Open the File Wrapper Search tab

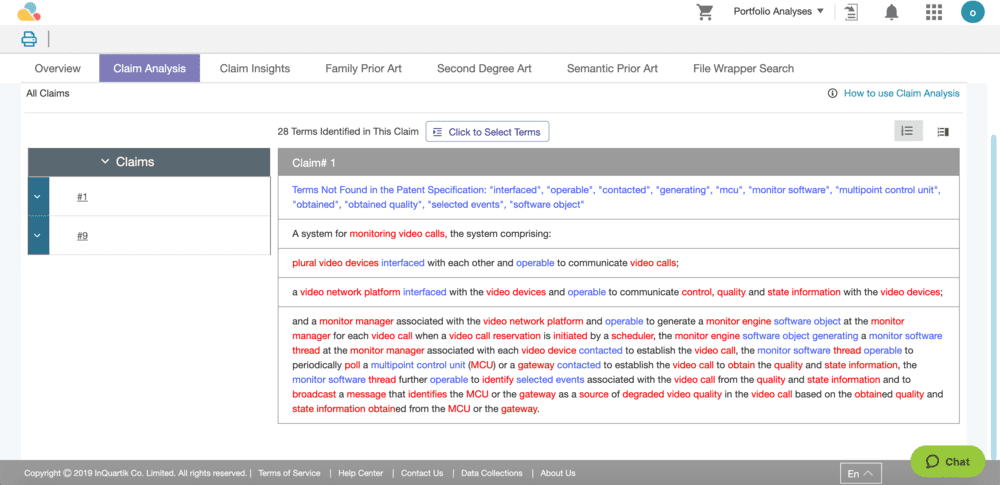(744, 68)
